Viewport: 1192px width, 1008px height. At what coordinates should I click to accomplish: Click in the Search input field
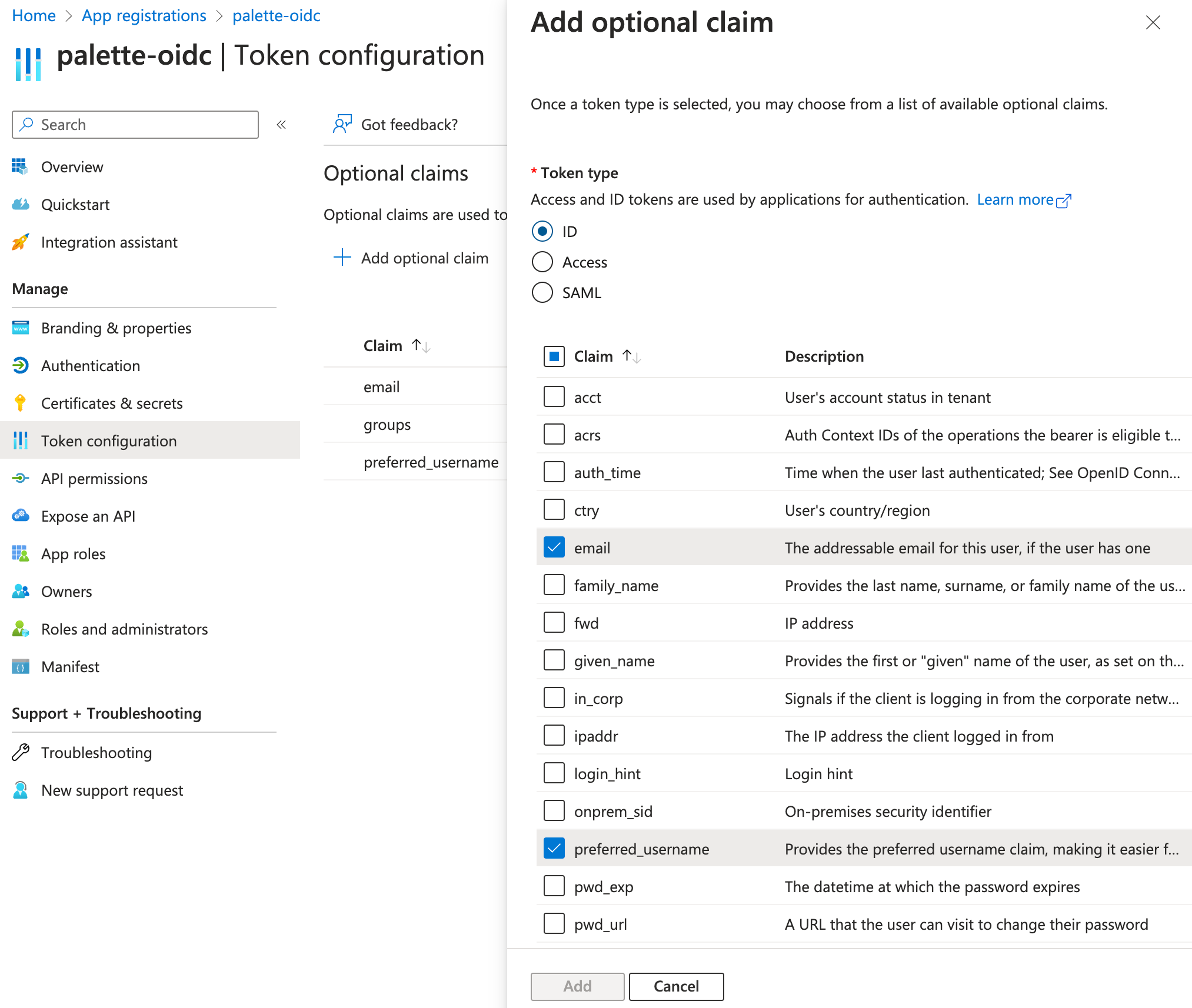pos(135,125)
